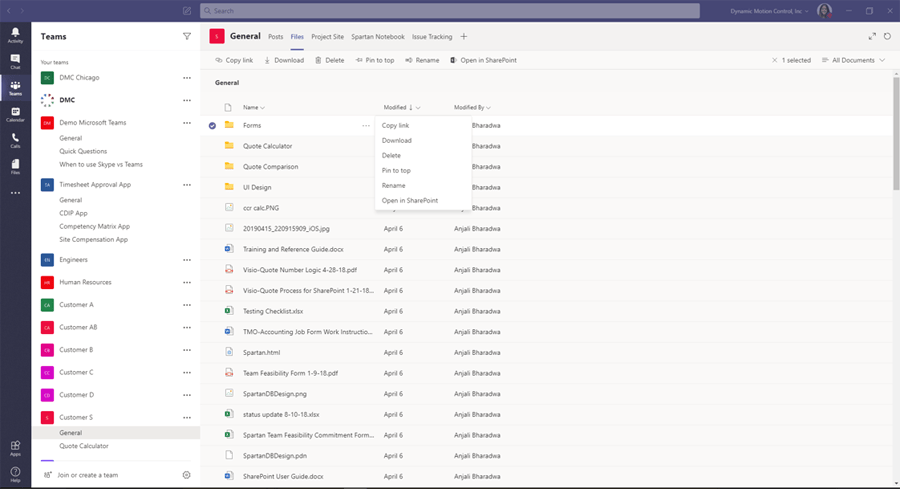Viewport: 900px width, 489px height.
Task: Click the filter teams funnel icon
Action: coord(187,36)
